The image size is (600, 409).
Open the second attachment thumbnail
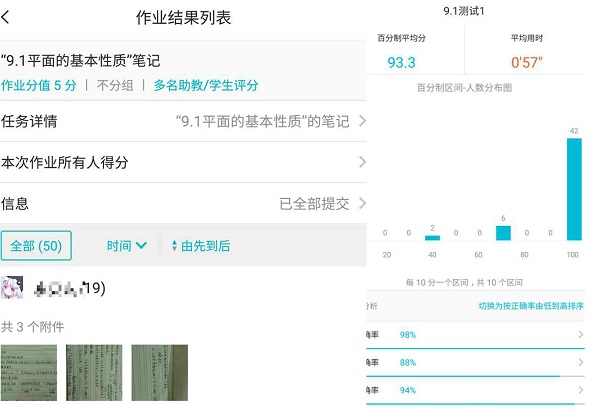tap(93, 373)
